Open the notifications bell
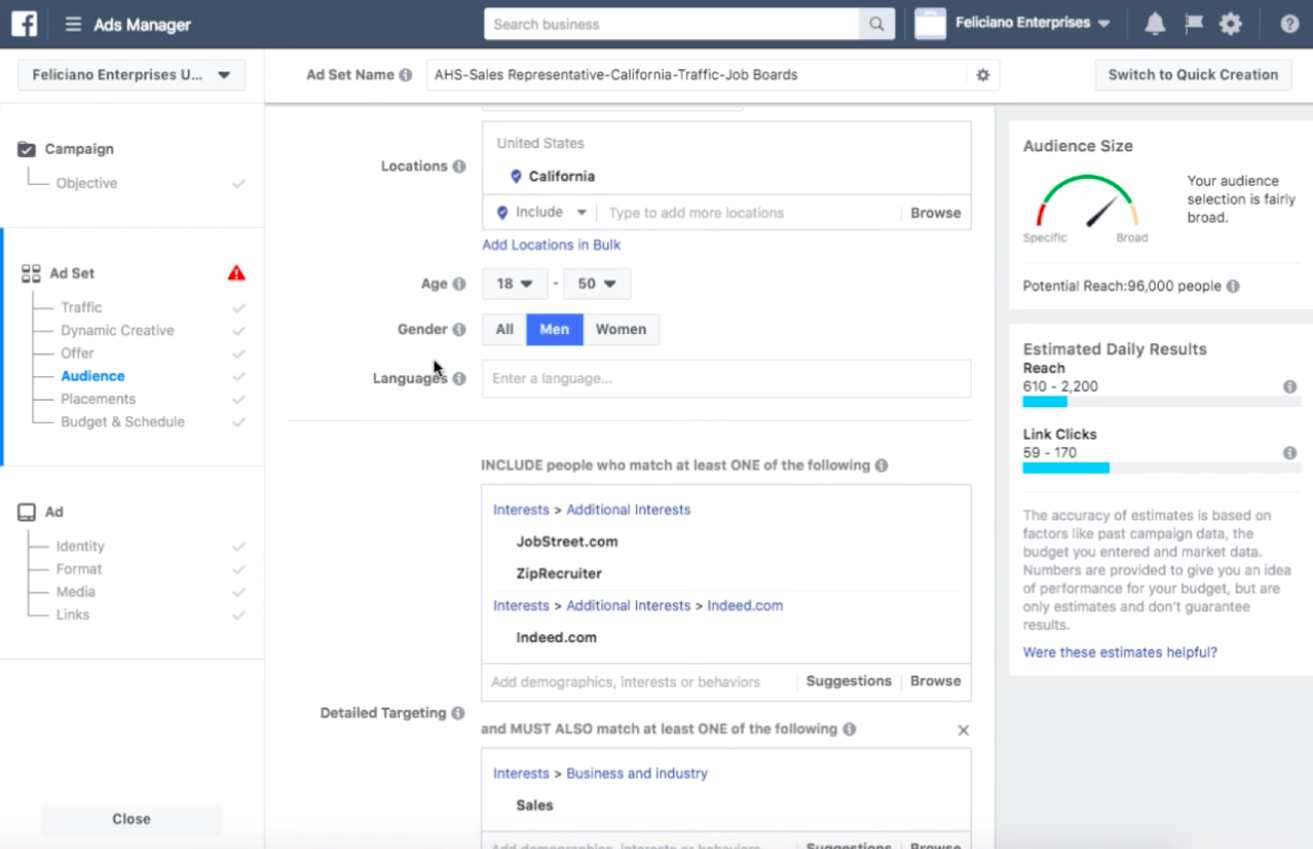Screen dimensions: 1313x849 click(x=1155, y=24)
